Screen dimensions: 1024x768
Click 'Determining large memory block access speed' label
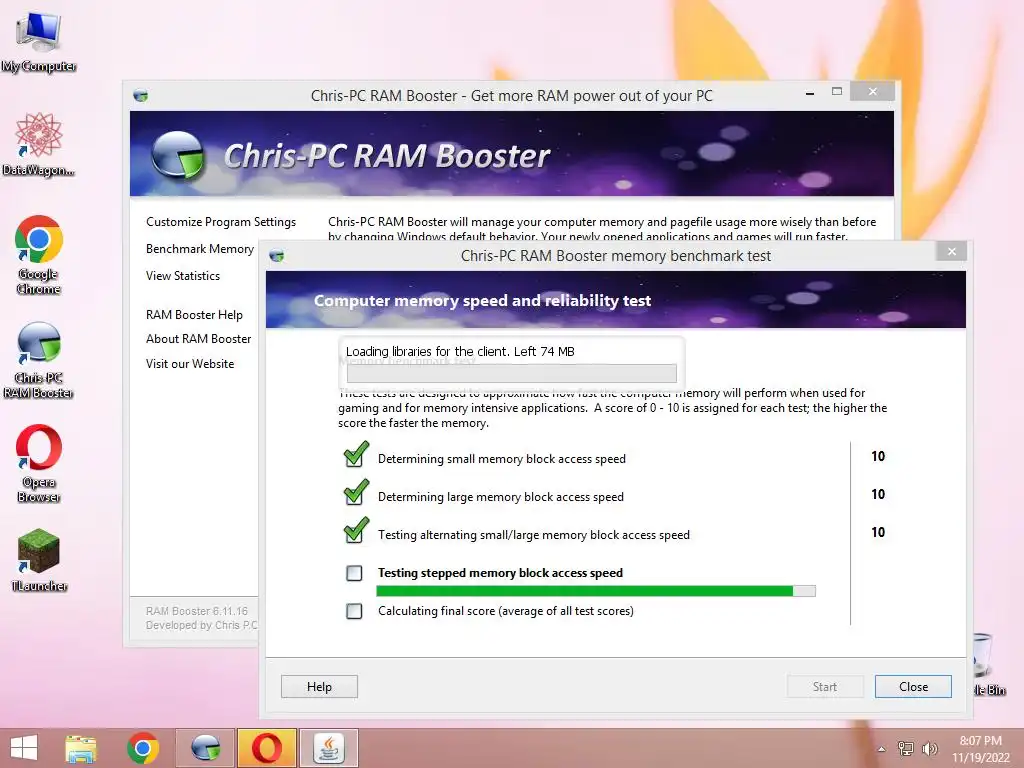tap(501, 497)
